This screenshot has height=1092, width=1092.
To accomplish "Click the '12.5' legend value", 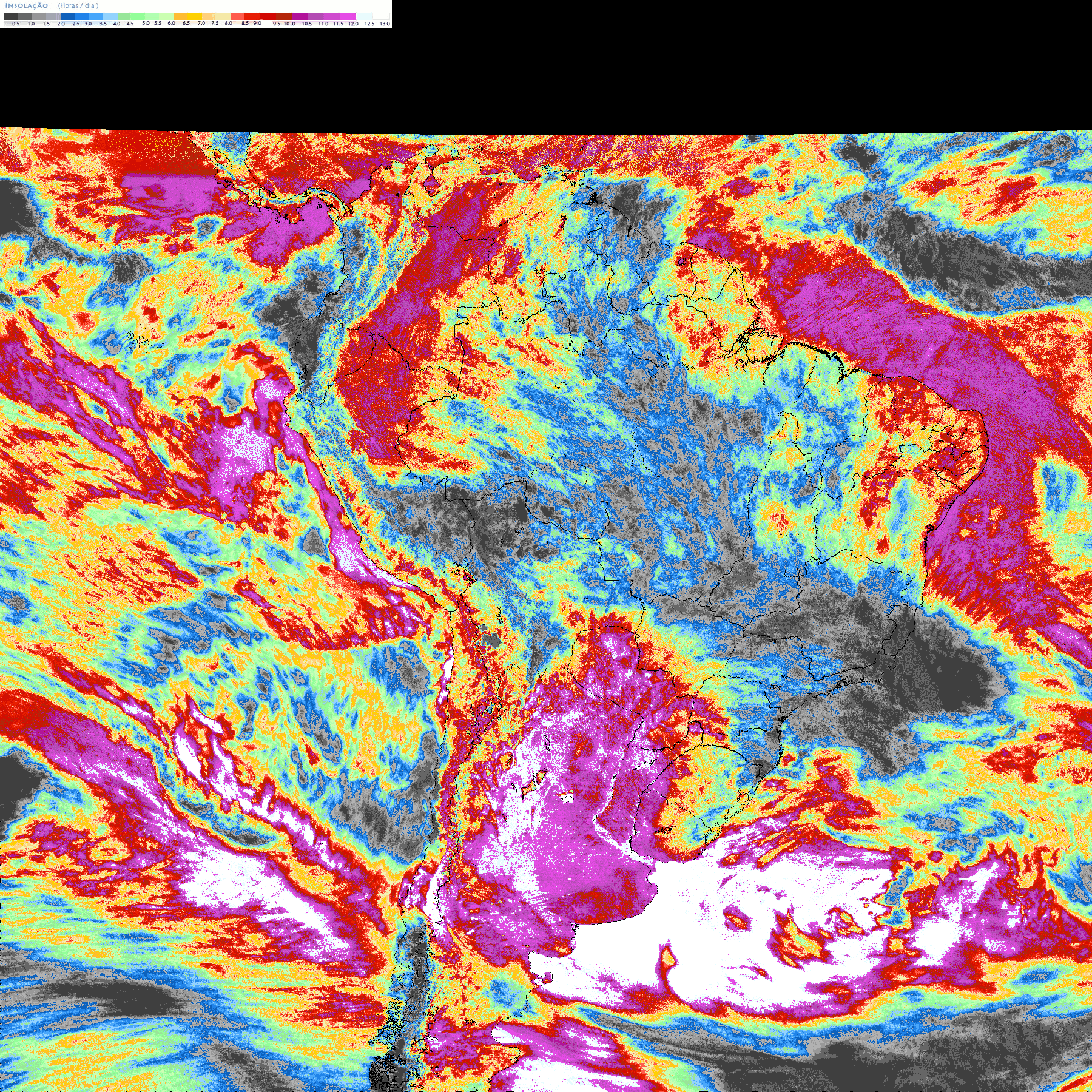I will [x=369, y=24].
